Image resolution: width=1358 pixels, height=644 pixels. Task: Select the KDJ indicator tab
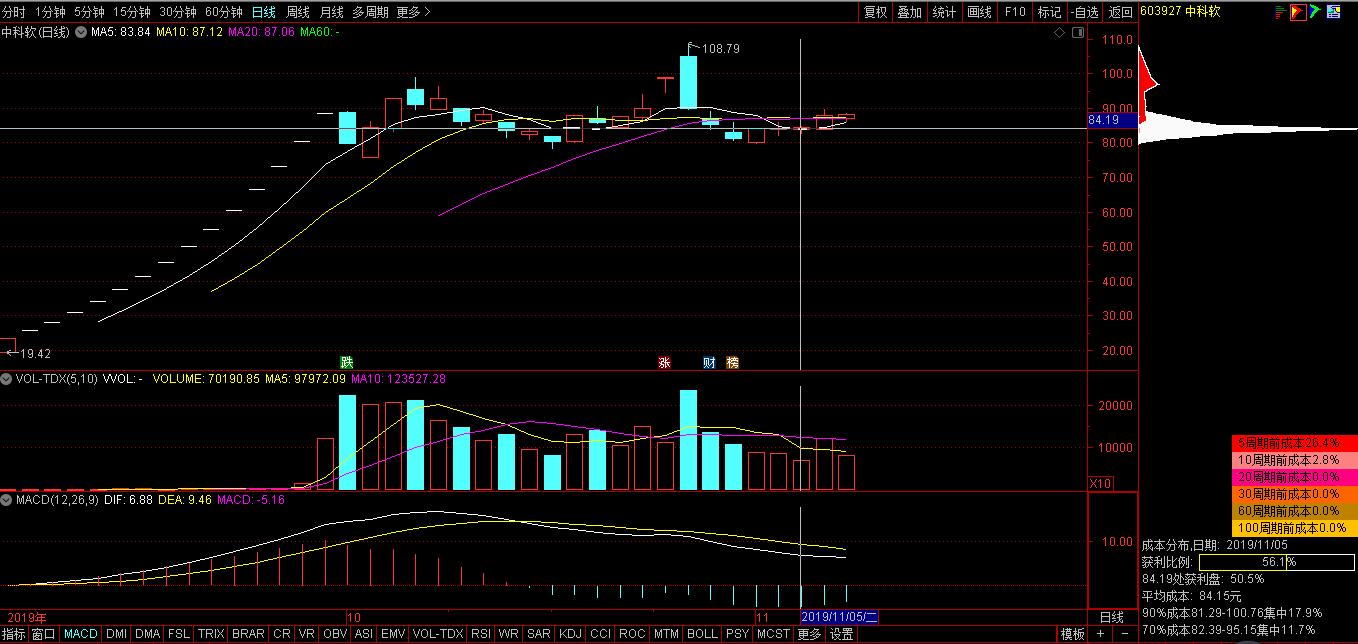(570, 634)
